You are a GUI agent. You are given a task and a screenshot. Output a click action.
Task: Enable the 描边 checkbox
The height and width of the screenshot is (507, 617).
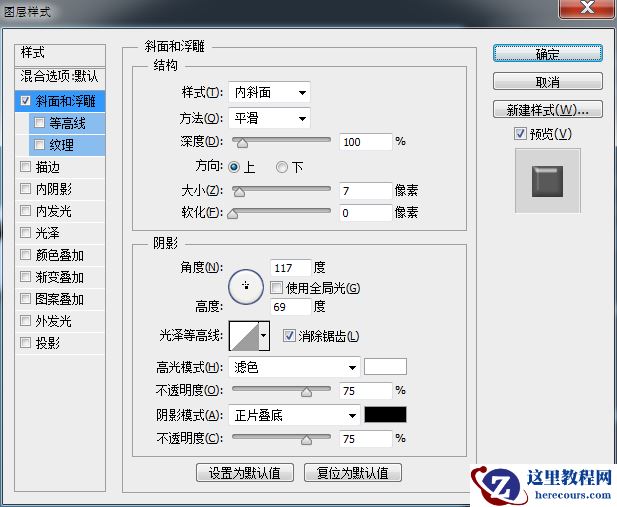[x=26, y=167]
